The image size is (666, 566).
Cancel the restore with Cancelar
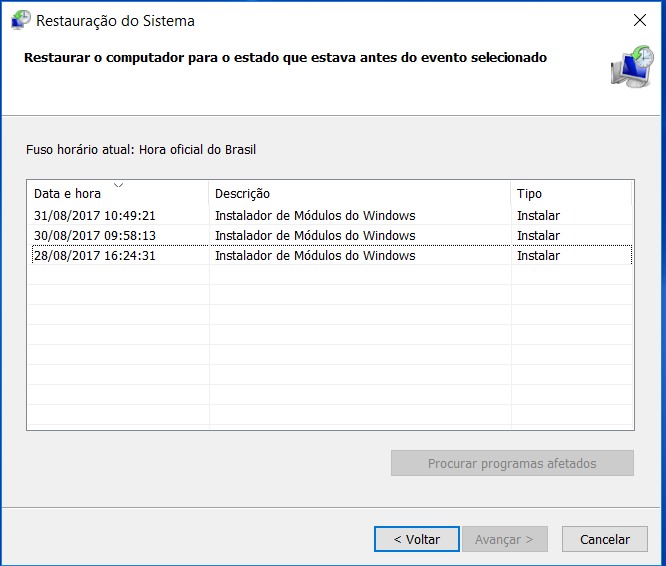pyautogui.click(x=605, y=539)
